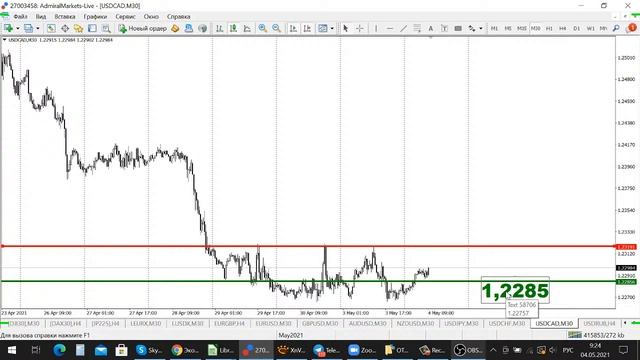Switch chart to candlesticks style
This screenshot has height=360, width=640.
pyautogui.click(x=233, y=28)
